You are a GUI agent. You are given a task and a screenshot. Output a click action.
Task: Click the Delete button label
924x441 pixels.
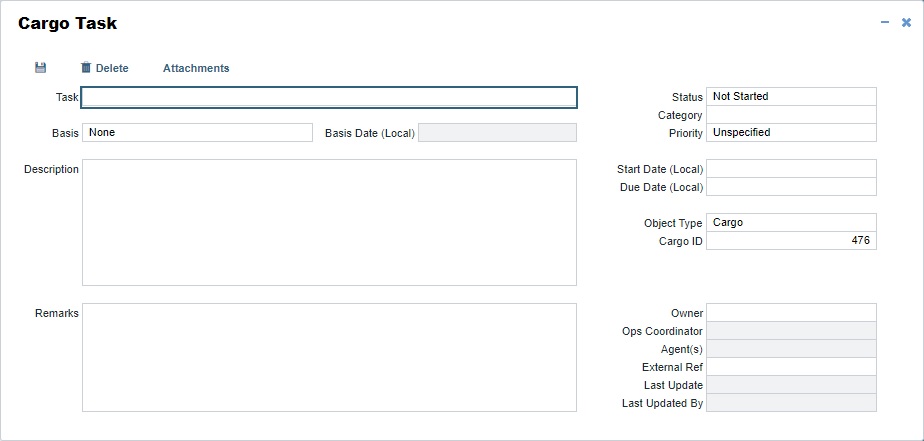coord(112,68)
